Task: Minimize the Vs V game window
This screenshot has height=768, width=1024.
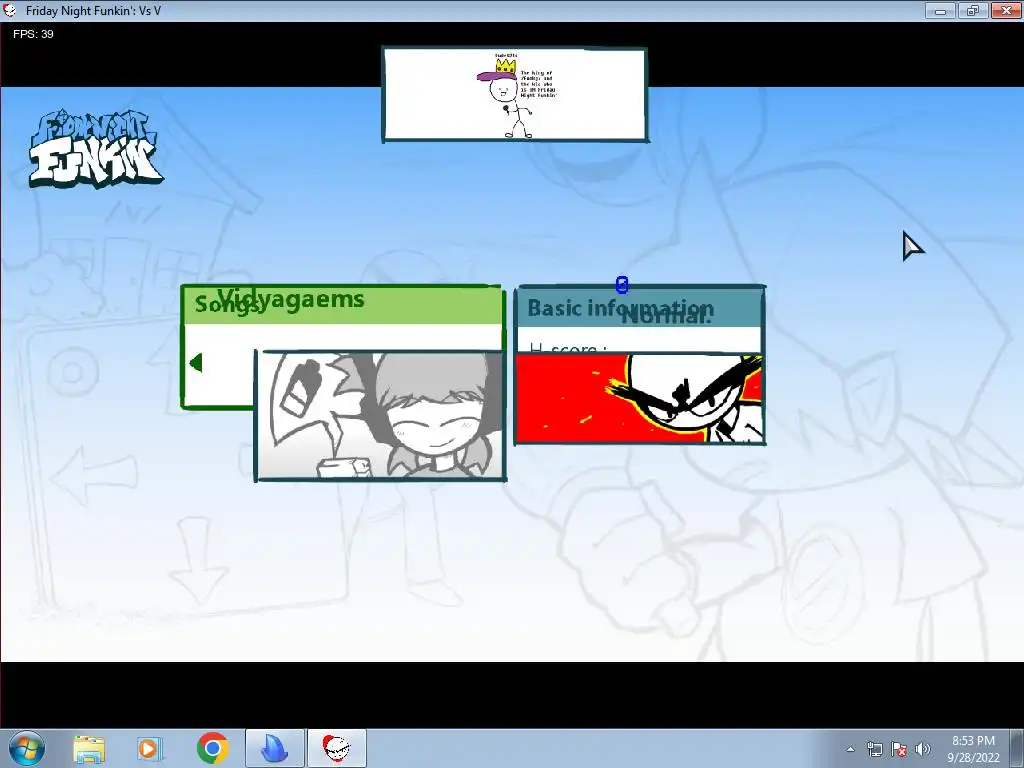Action: 940,10
